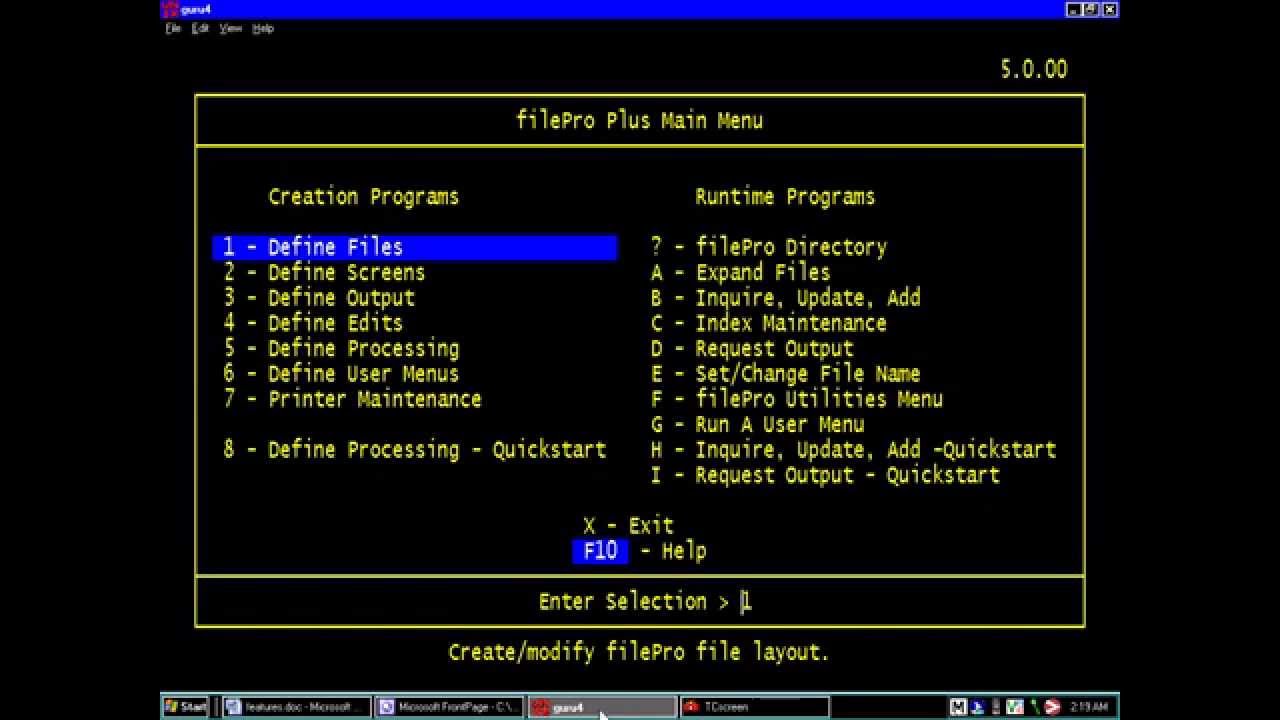Viewport: 1280px width, 720px height.
Task: Select H - Inquire, Update, Add -Quickstart
Action: pyautogui.click(x=853, y=450)
